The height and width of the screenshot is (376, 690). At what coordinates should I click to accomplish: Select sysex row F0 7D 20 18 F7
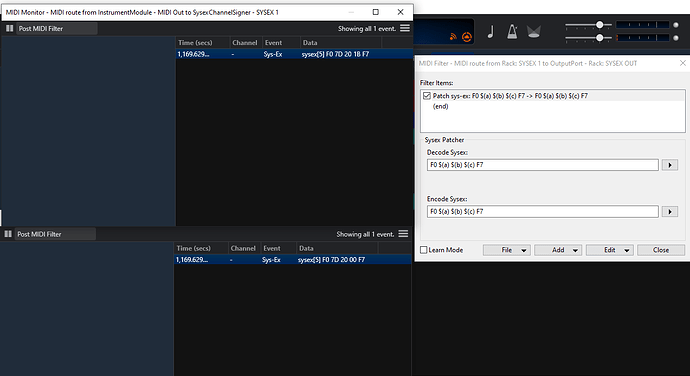tap(294, 54)
